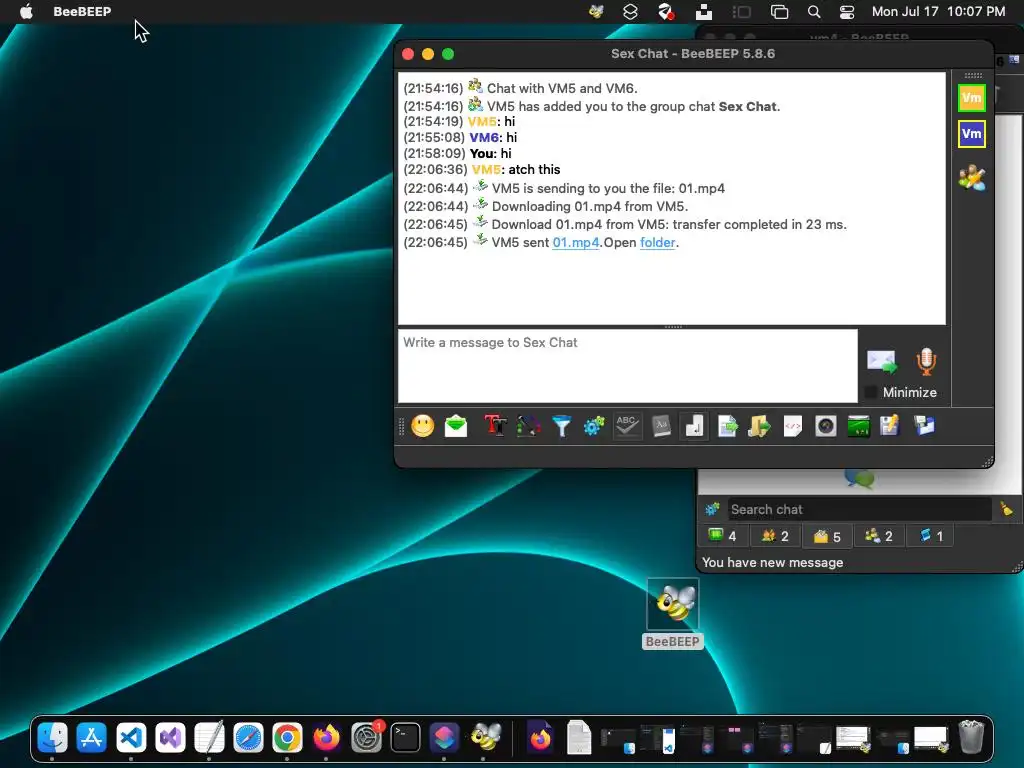The width and height of the screenshot is (1024, 768).
Task: Toggle ABC spell checking button
Action: 627,426
